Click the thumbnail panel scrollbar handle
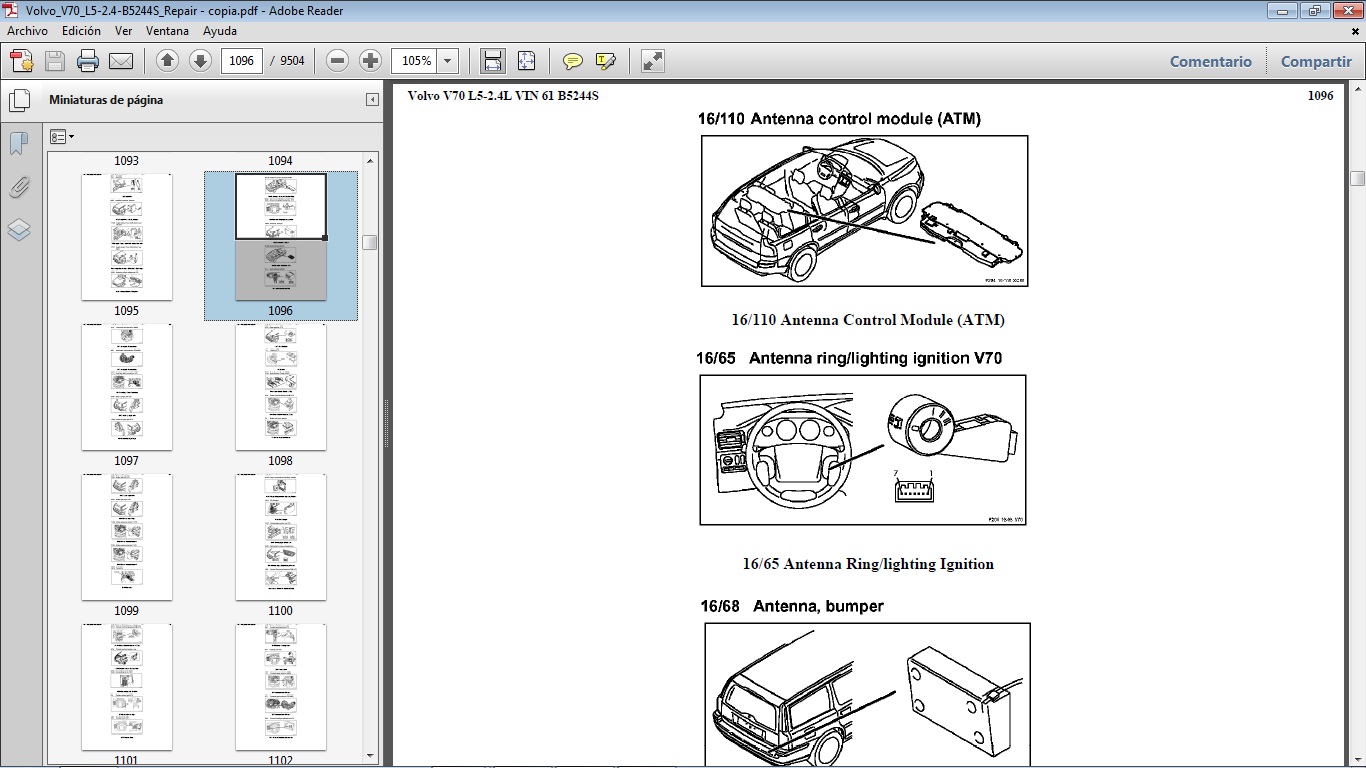The width and height of the screenshot is (1366, 768). click(x=370, y=242)
